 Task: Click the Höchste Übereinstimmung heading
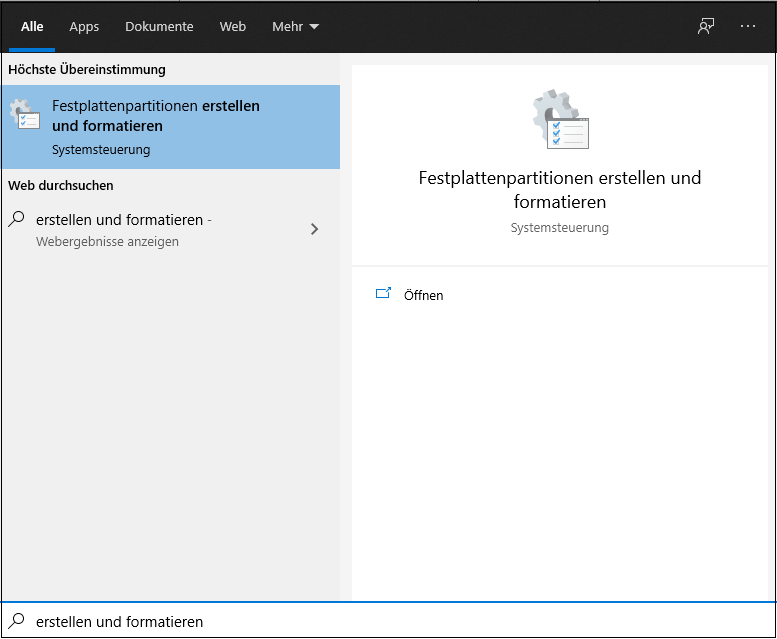coord(87,69)
